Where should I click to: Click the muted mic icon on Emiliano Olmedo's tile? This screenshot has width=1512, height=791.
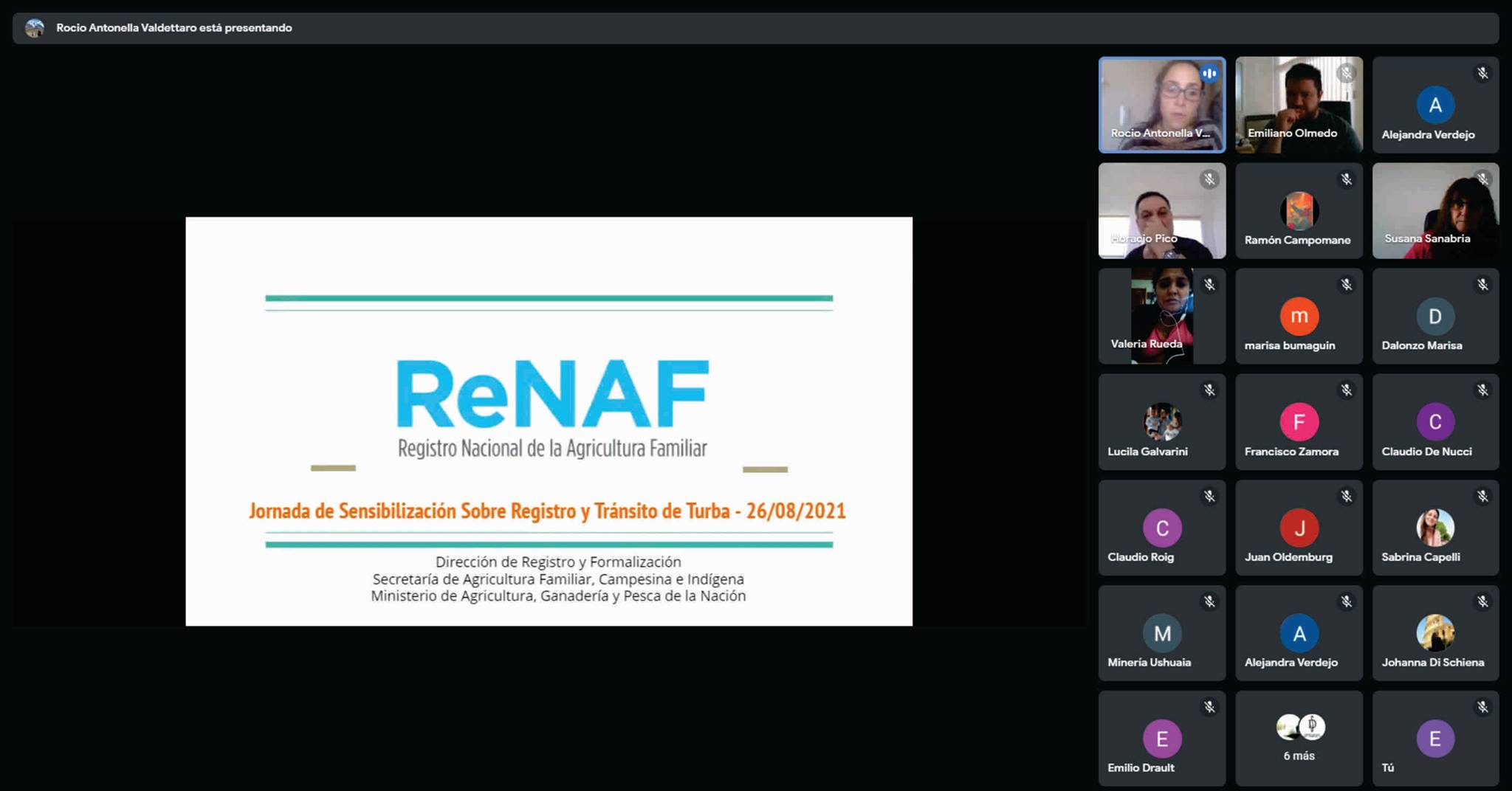(x=1347, y=73)
